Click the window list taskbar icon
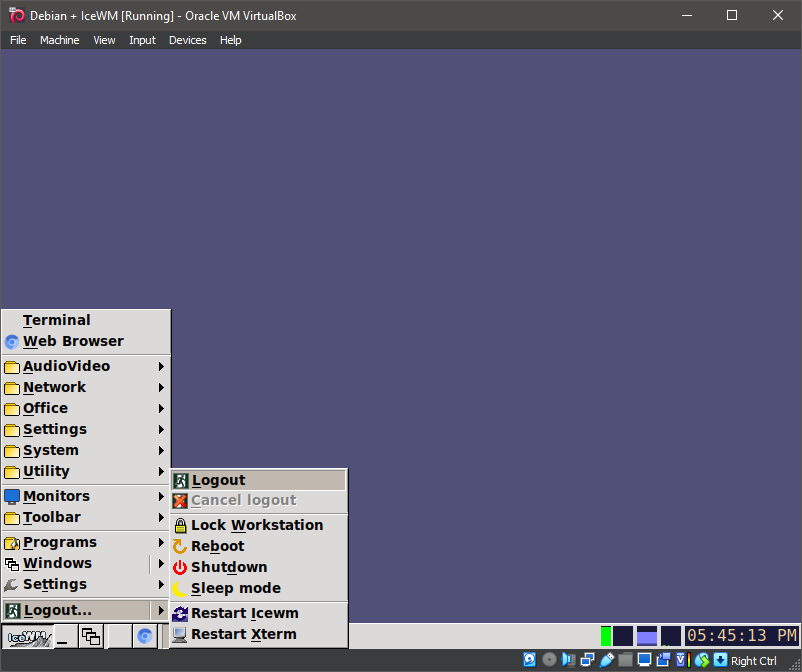Viewport: 802px width, 672px height. (91, 636)
